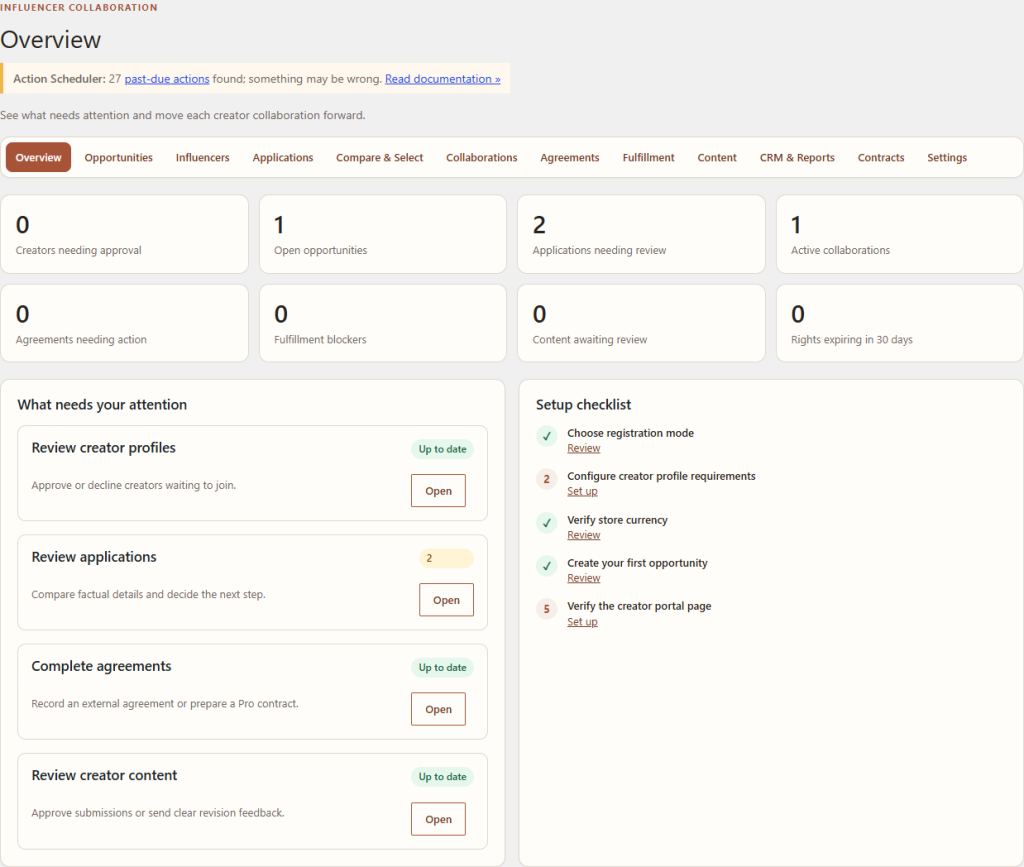
Task: Click Up to date badge on Review creator content
Action: tap(442, 777)
